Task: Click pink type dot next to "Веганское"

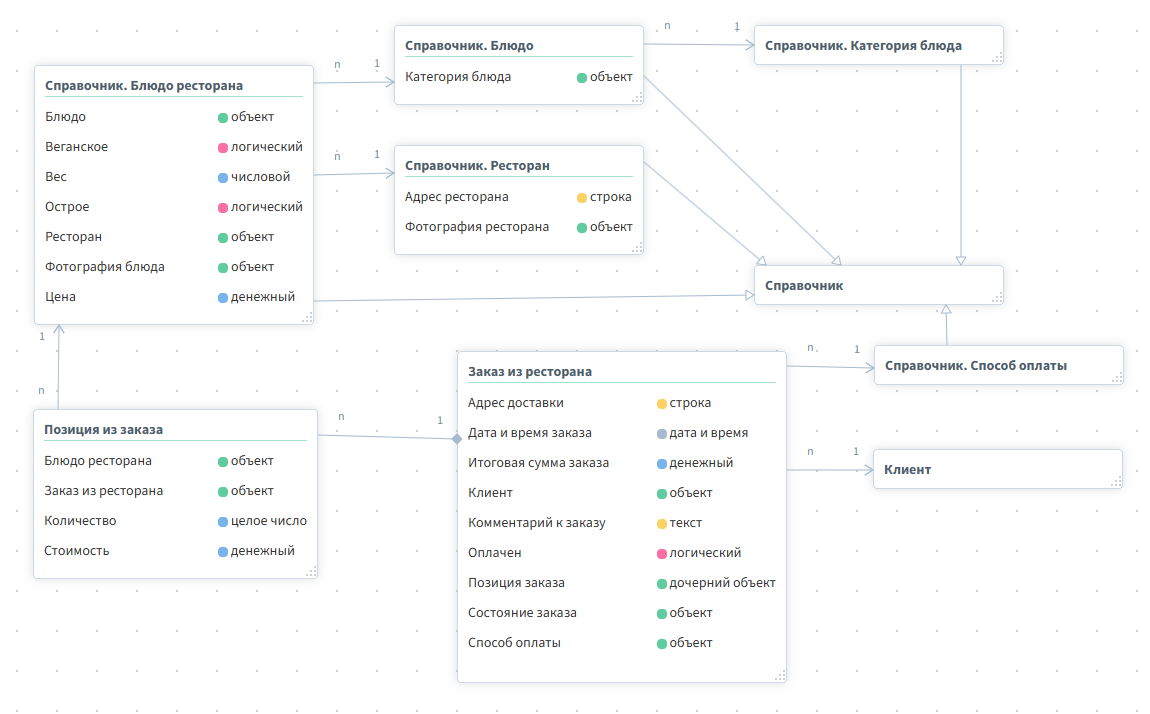Action: [x=223, y=148]
